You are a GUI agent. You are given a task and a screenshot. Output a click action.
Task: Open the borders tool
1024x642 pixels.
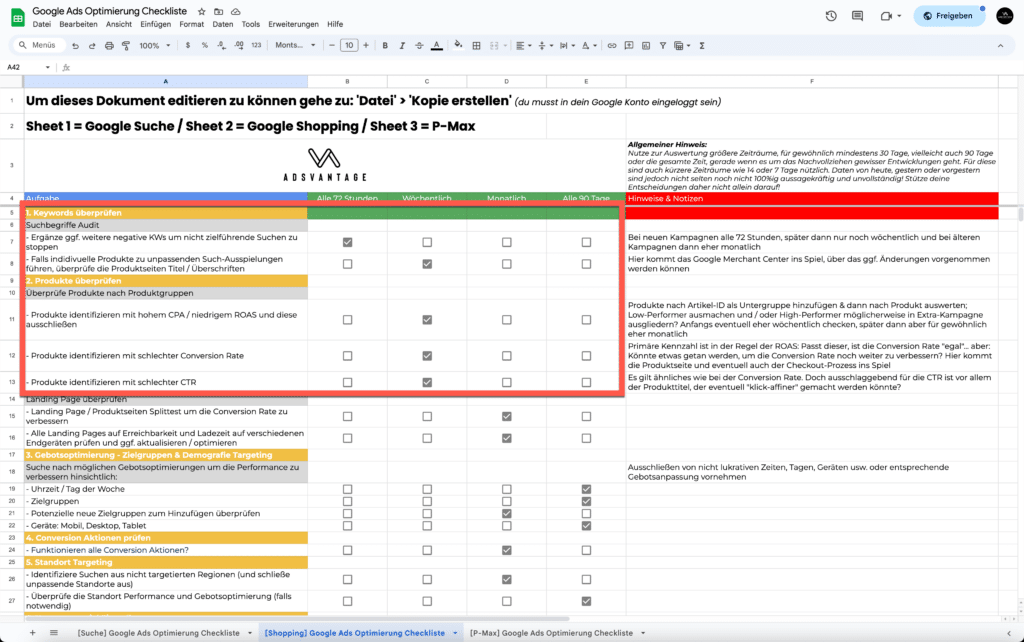click(x=477, y=46)
